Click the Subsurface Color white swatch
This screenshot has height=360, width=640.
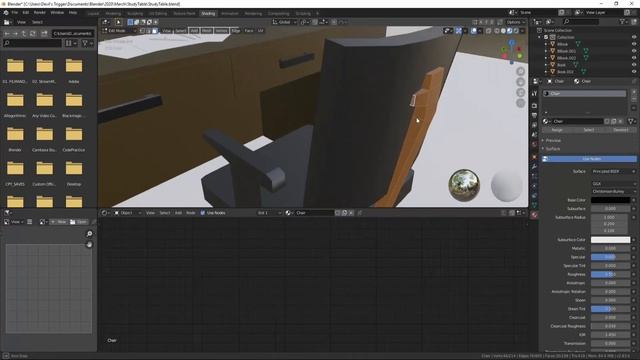tap(610, 240)
